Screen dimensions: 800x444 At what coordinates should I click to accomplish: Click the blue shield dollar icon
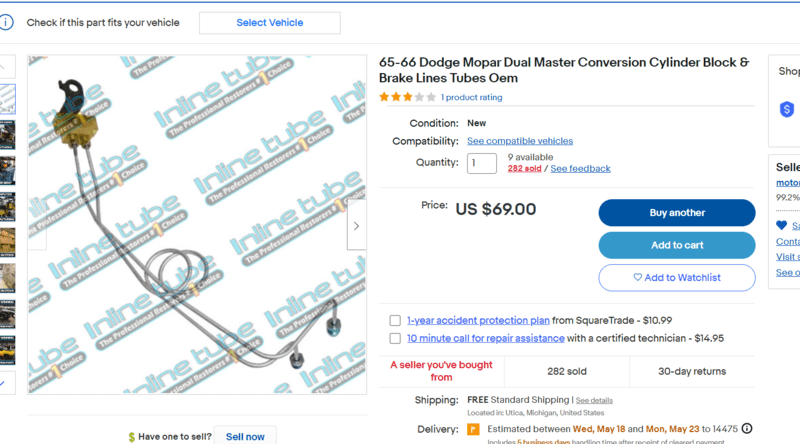coord(786,109)
